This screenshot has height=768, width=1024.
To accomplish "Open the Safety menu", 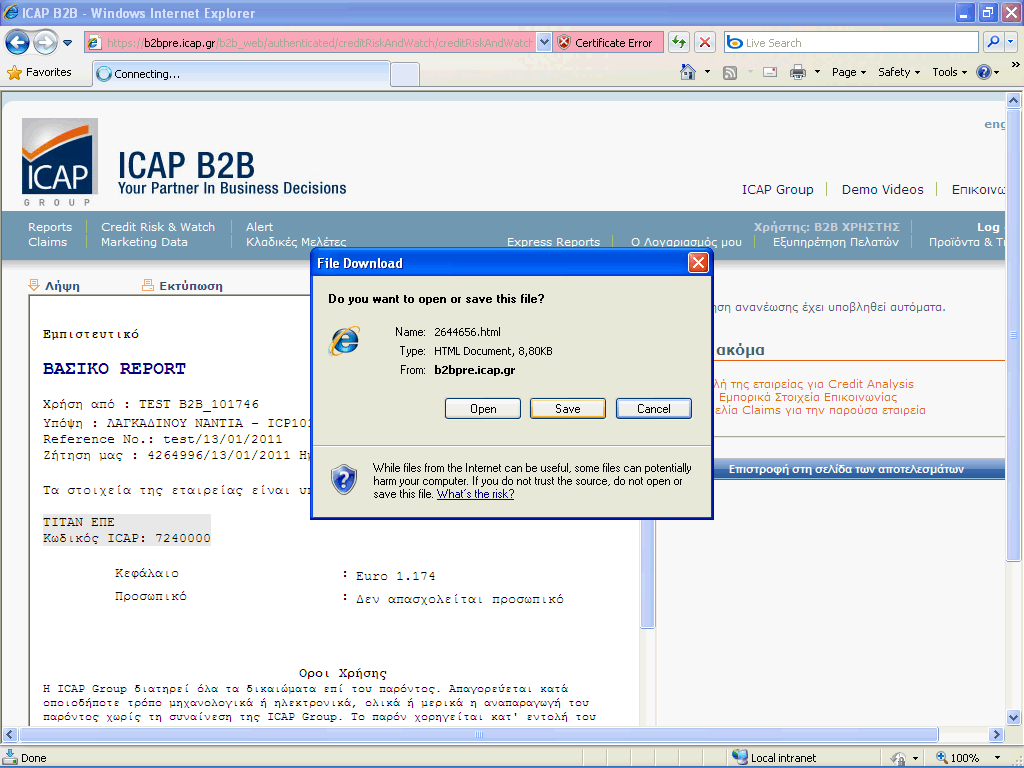I will click(899, 72).
